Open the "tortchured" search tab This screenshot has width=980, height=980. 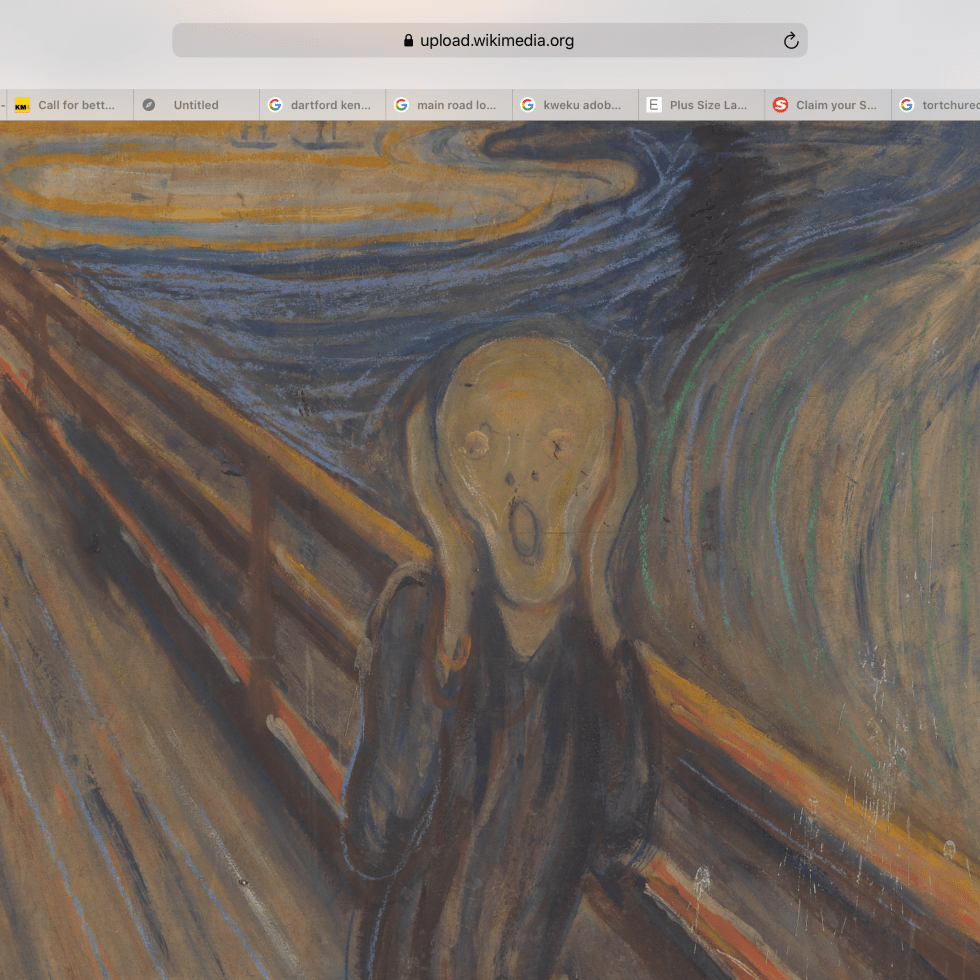click(x=948, y=105)
